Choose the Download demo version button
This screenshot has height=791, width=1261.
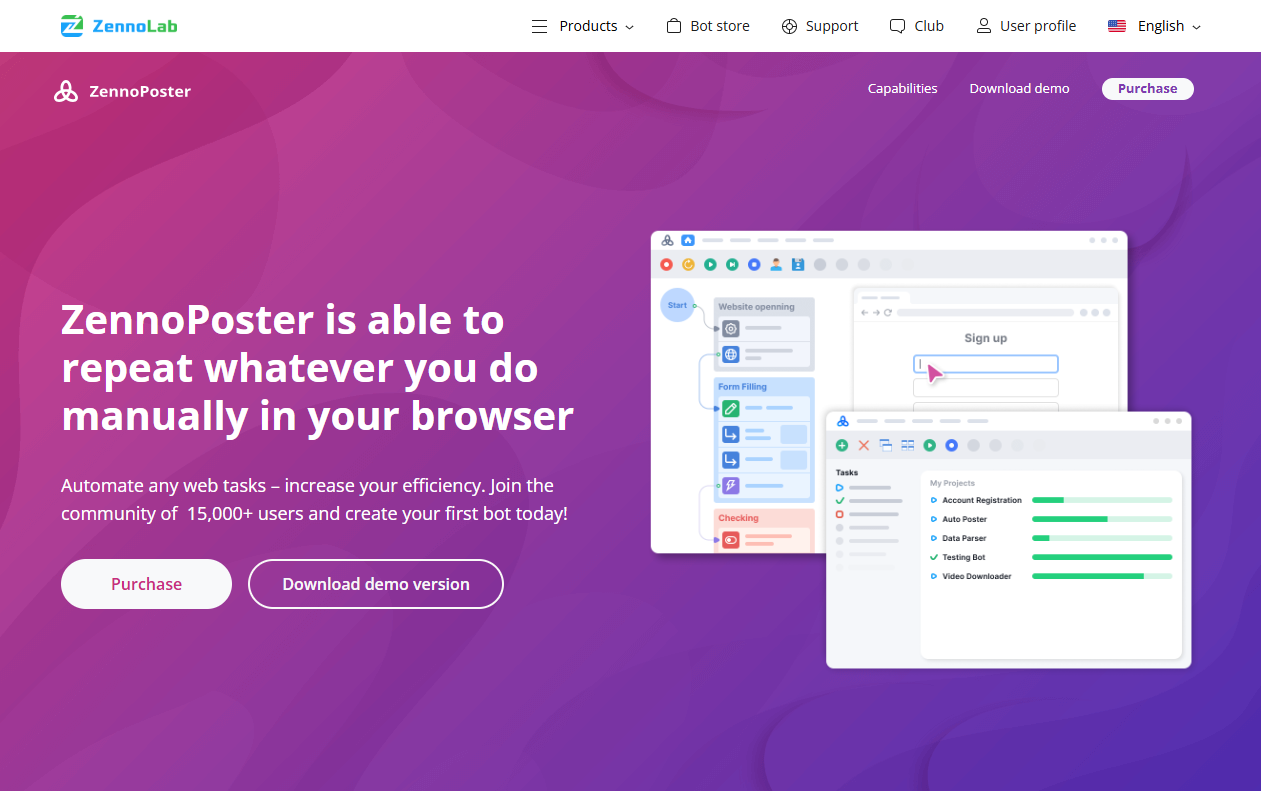[x=376, y=584]
